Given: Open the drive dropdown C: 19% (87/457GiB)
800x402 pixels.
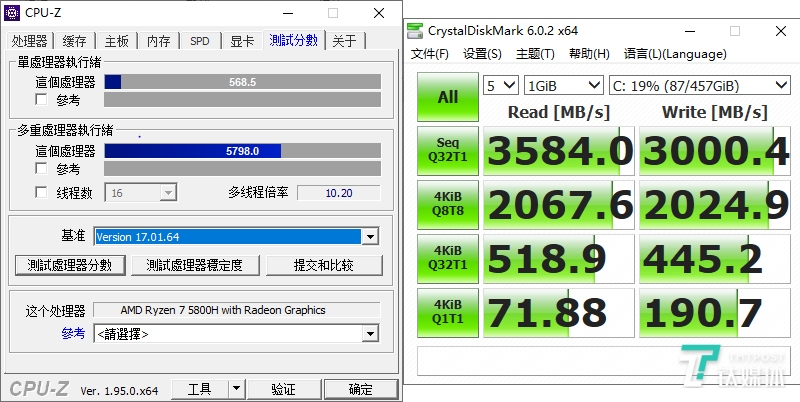Looking at the screenshot, I should tap(700, 85).
